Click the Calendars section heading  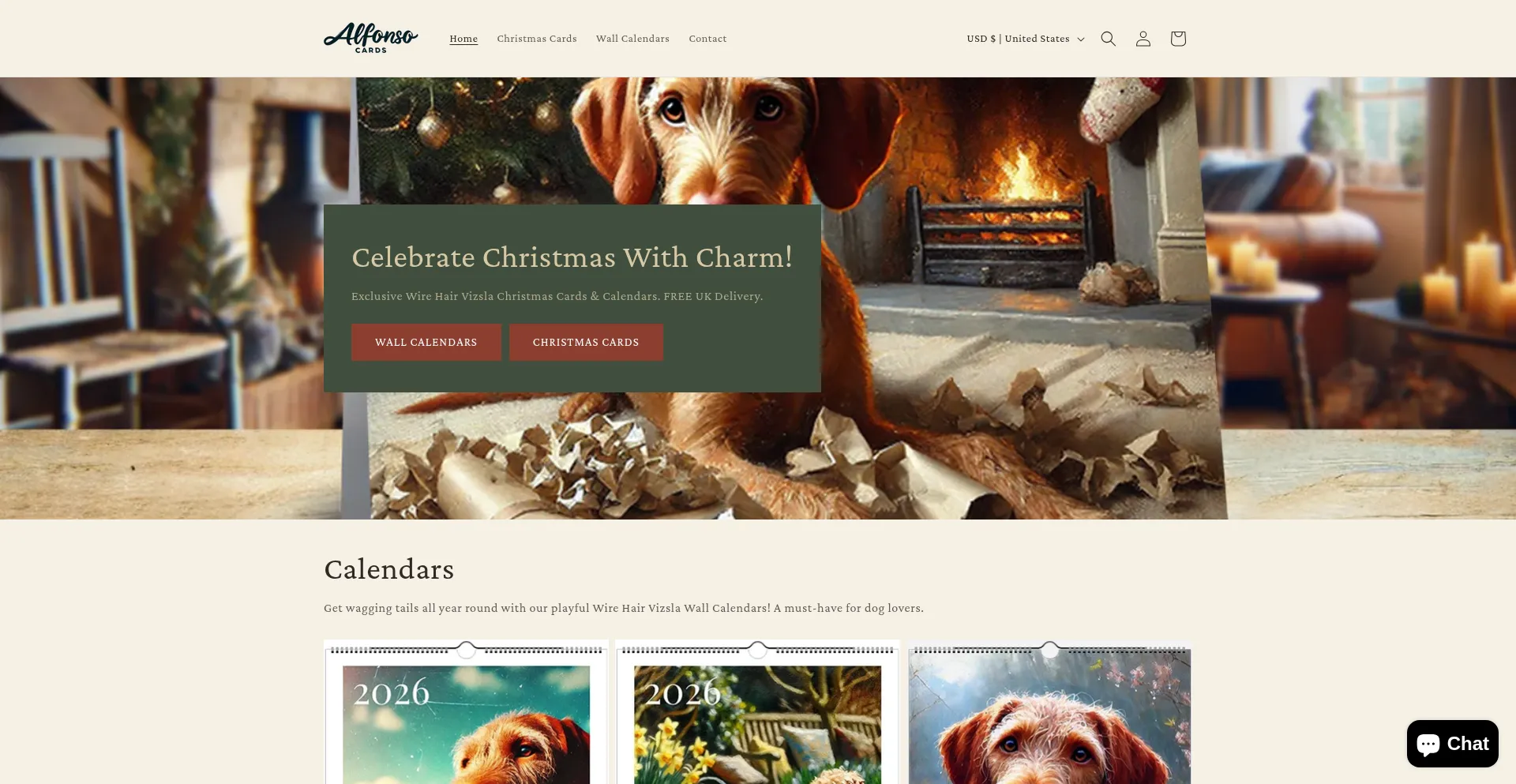389,569
